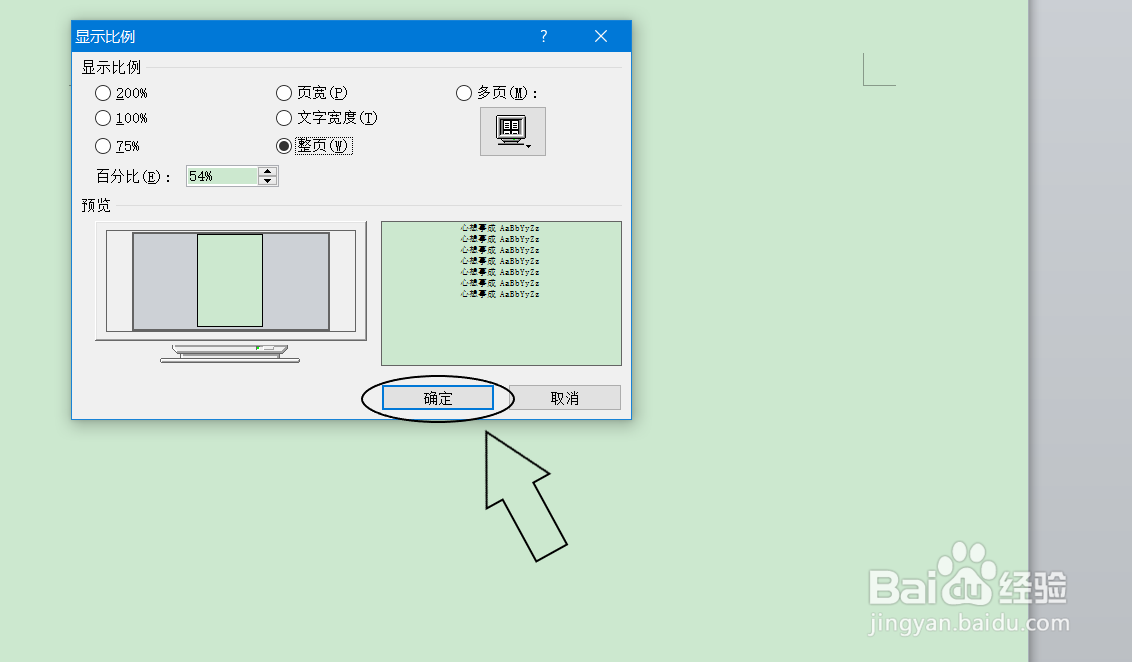Enable the 多页 (Many Pages) option

pyautogui.click(x=464, y=92)
